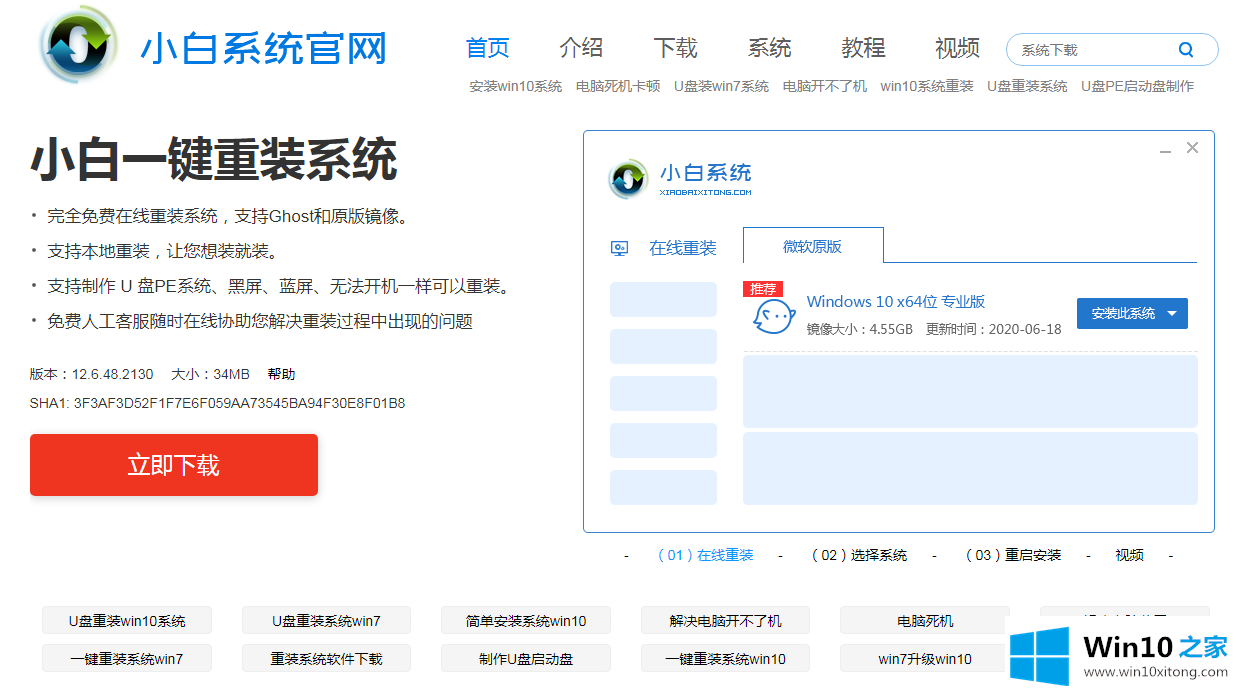Viewport: 1240px width, 698px height.
Task: Click the 小白系统 app logo in preview window
Action: pyautogui.click(x=629, y=179)
